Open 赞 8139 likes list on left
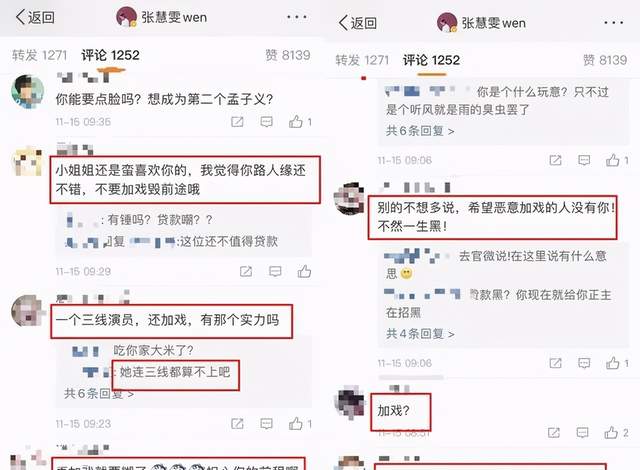This screenshot has height=470, width=640. 288,55
